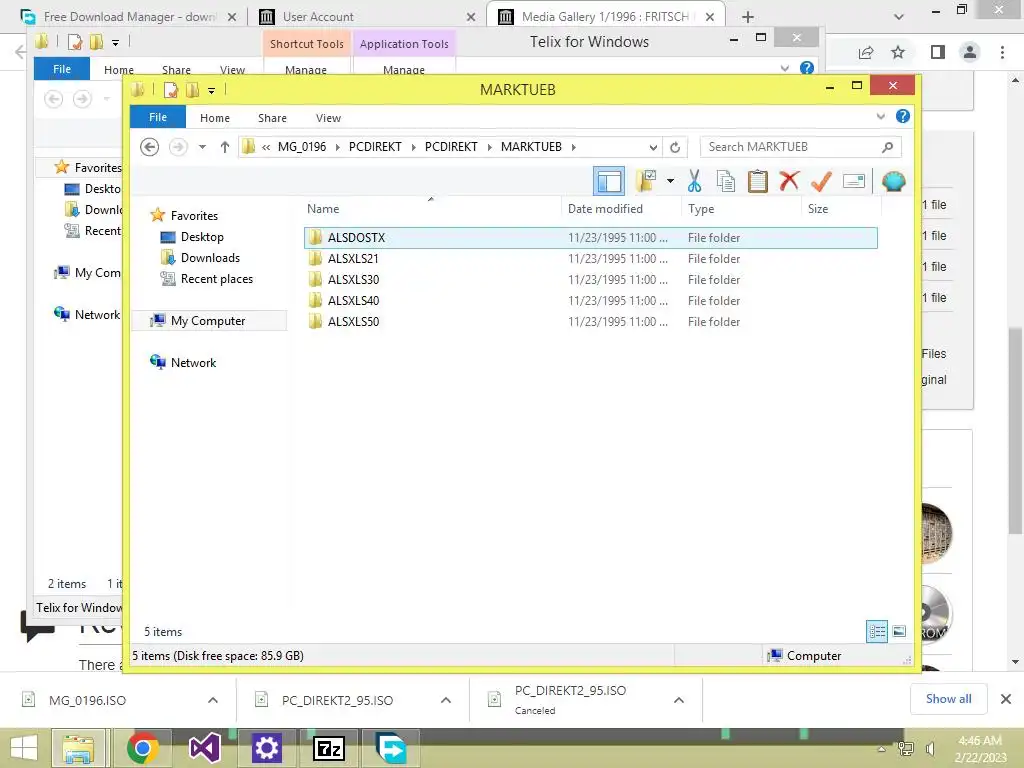The height and width of the screenshot is (768, 1024).
Task: Click the blue shell icon
Action: 893,181
